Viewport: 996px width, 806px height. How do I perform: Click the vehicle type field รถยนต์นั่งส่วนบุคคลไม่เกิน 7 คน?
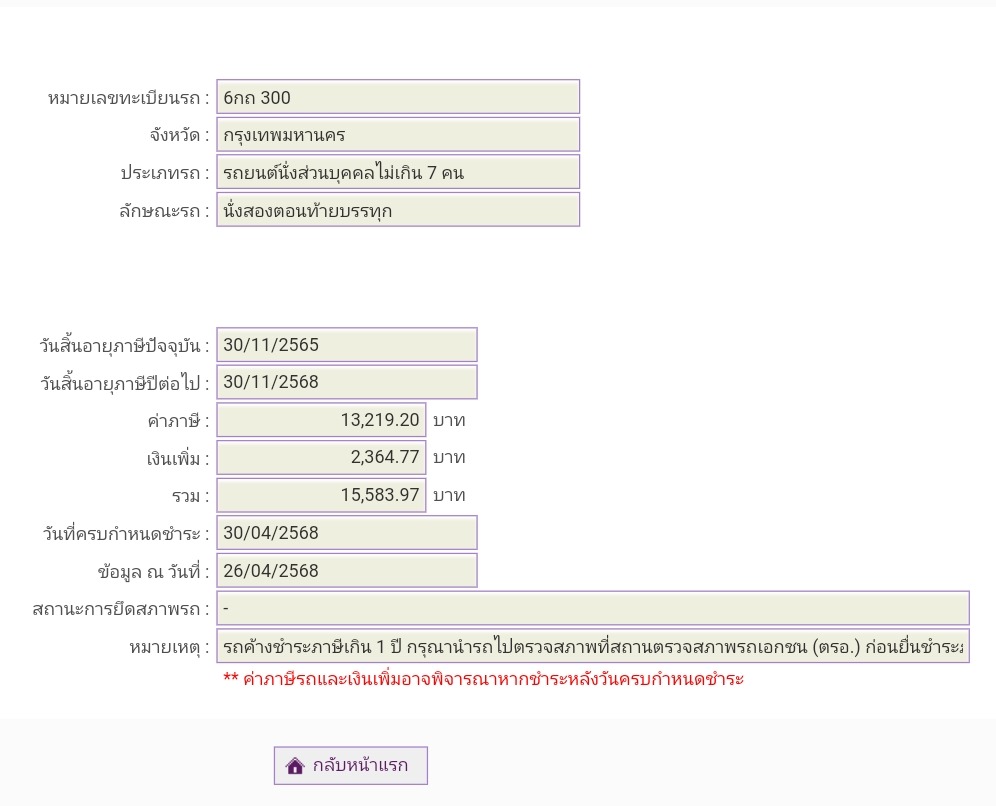coord(398,172)
